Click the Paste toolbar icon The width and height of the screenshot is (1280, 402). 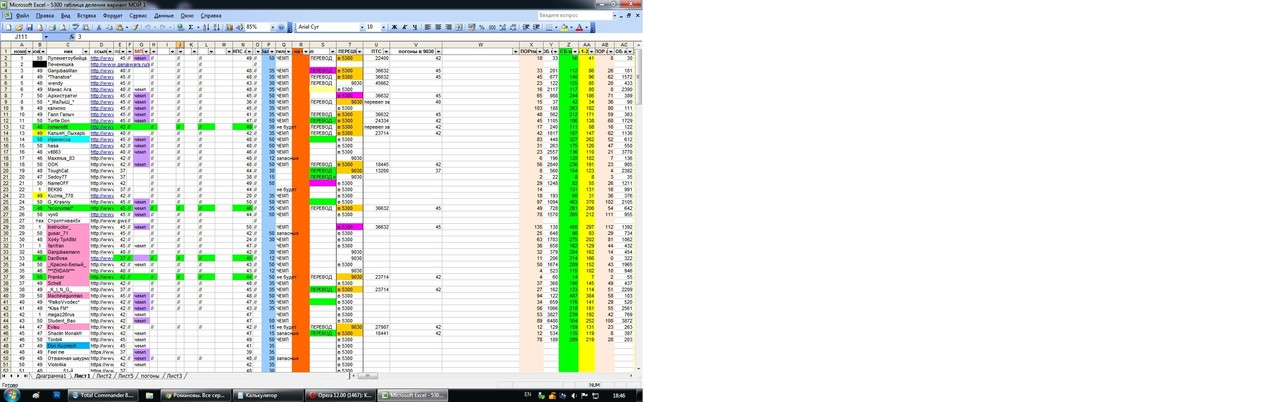119,27
